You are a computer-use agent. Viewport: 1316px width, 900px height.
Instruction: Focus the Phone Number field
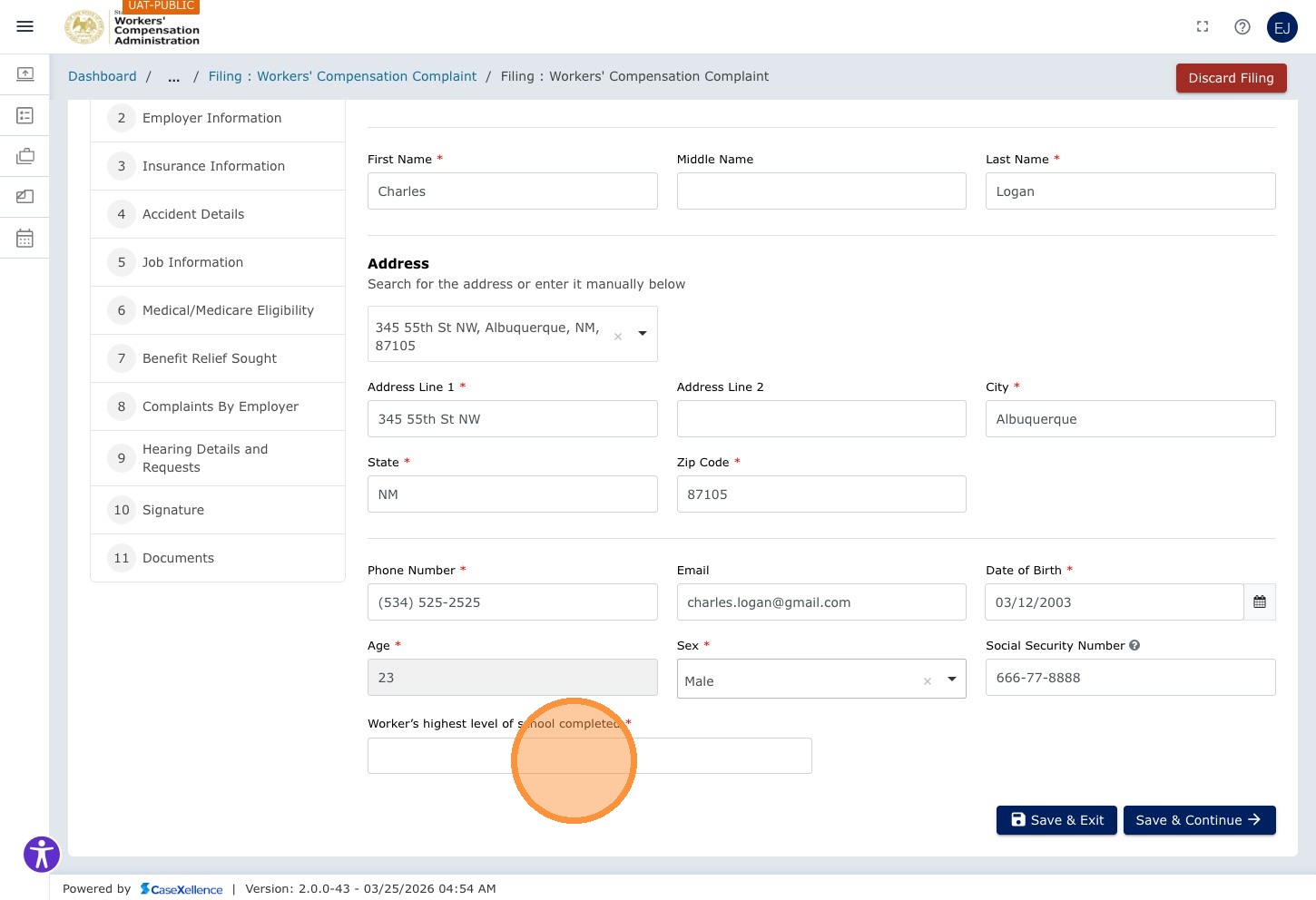tap(513, 602)
